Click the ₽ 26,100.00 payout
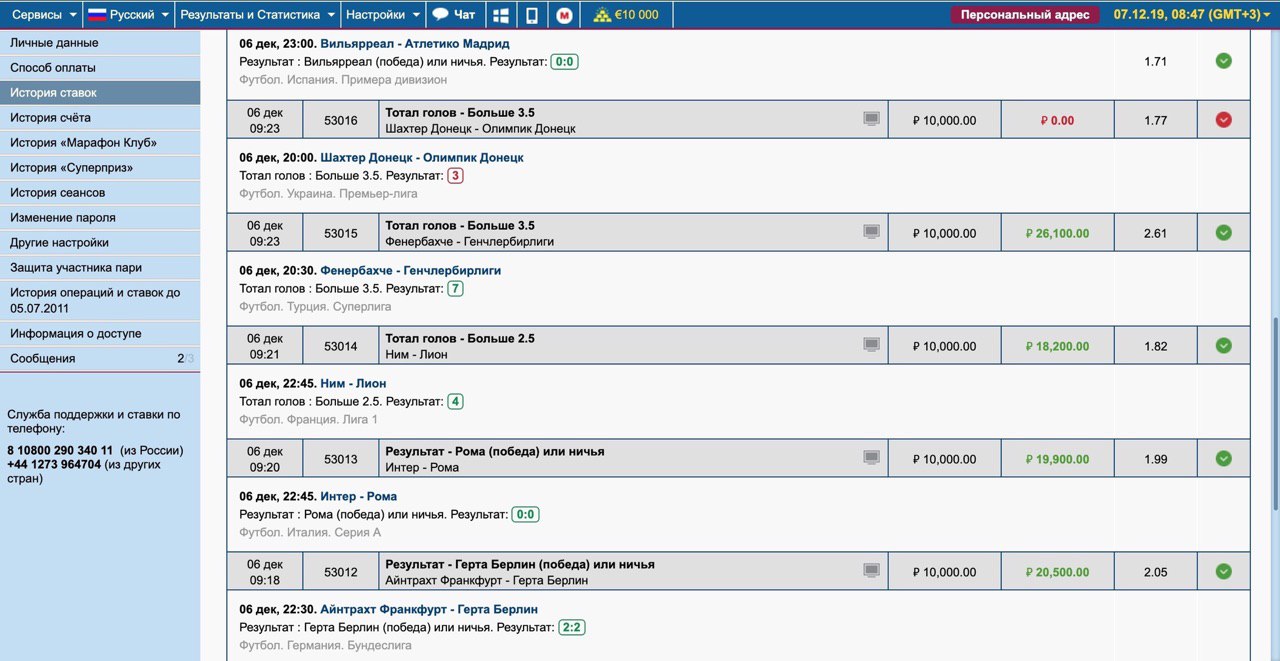This screenshot has height=661, width=1280. [1057, 233]
